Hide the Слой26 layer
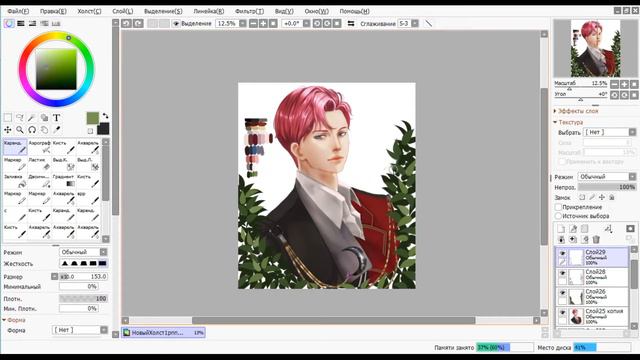Screen dimensions: 640x360 (x=562, y=293)
